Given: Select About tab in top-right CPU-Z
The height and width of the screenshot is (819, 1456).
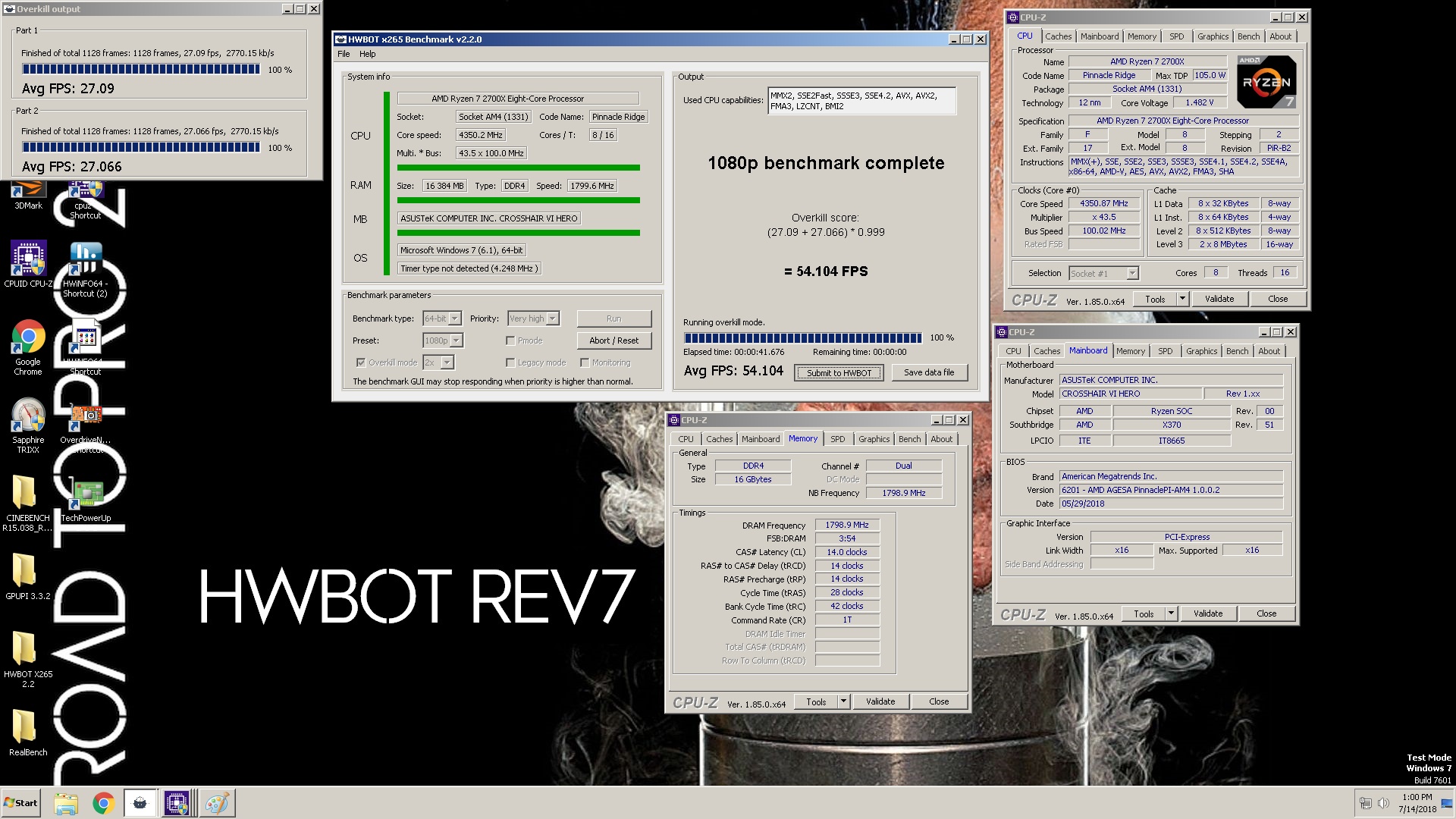Looking at the screenshot, I should tap(1280, 36).
